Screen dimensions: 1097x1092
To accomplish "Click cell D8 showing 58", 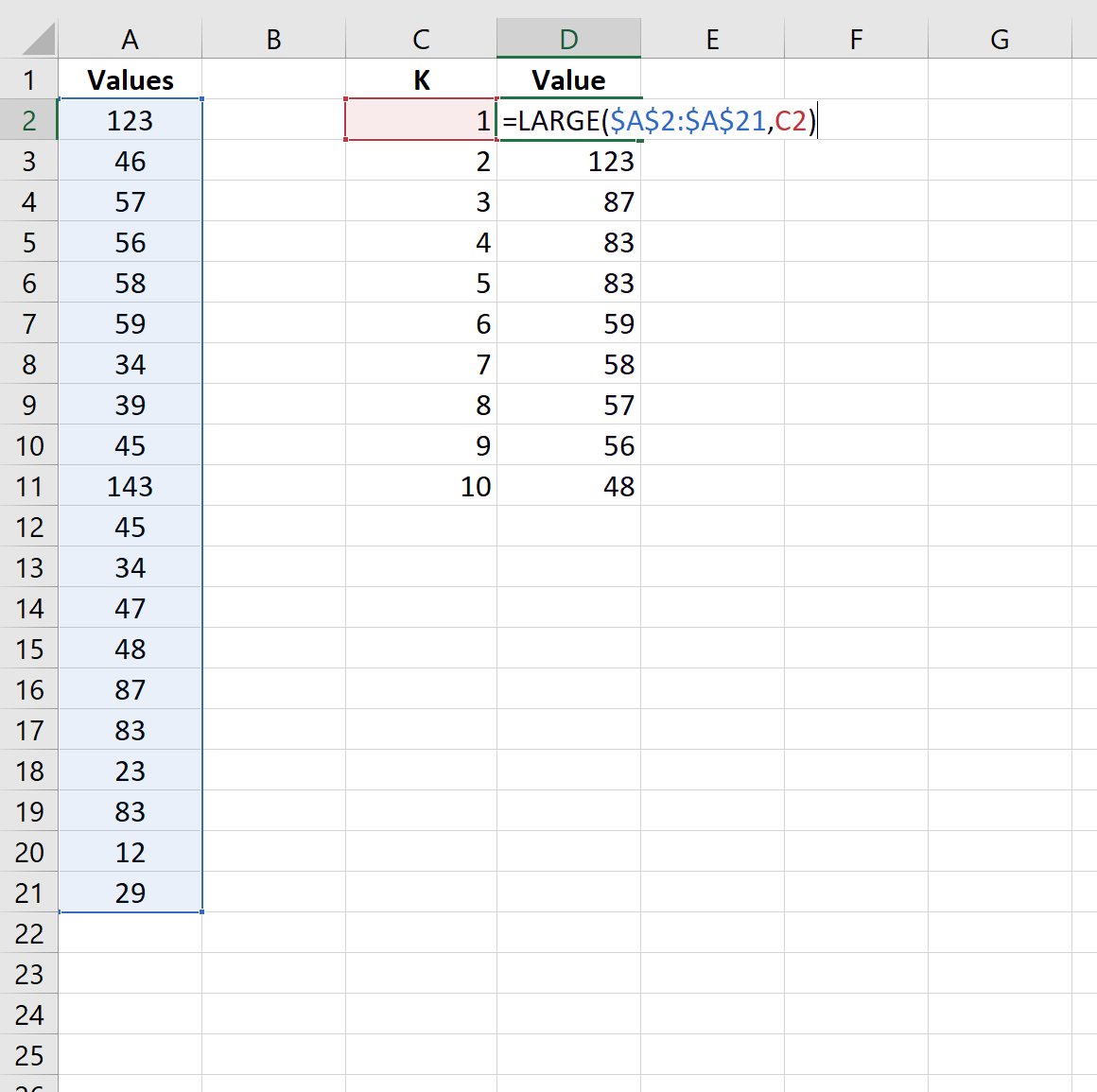I will 568,363.
